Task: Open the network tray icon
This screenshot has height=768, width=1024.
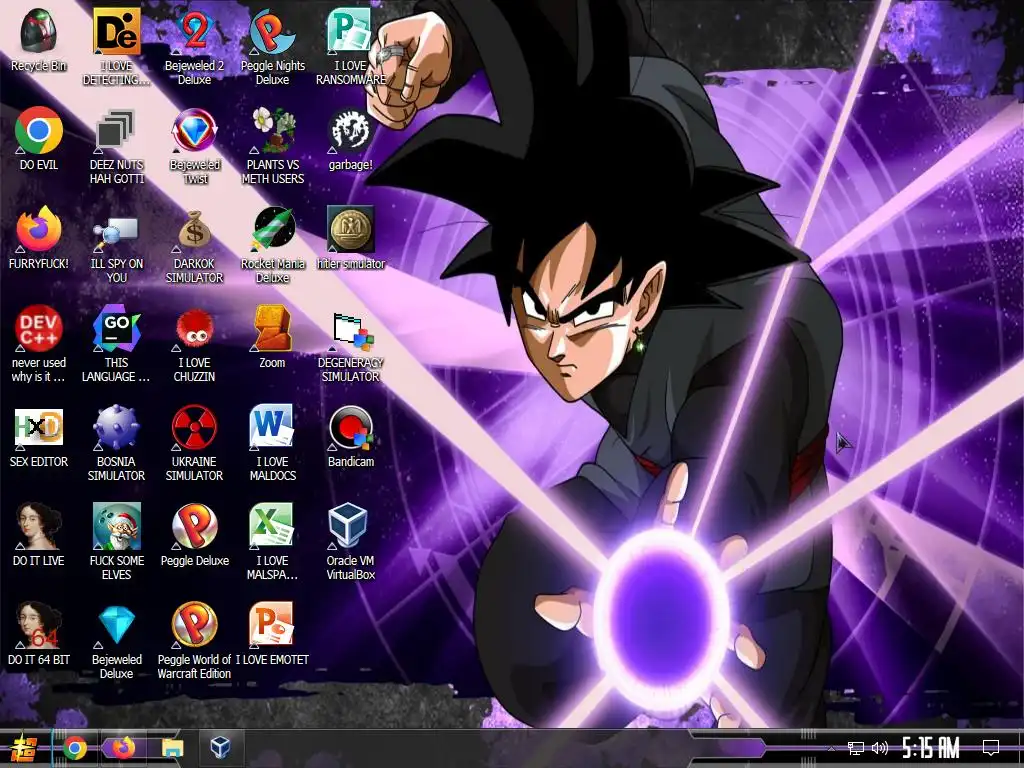Action: click(x=855, y=748)
